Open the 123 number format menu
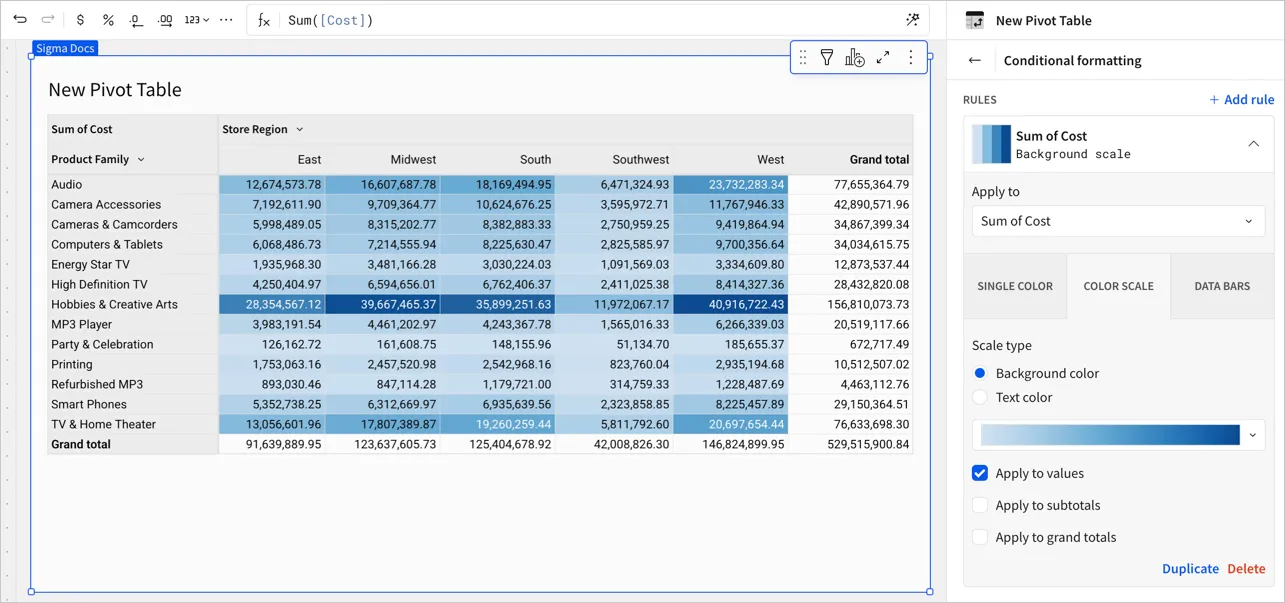The height and width of the screenshot is (603, 1285). pos(197,20)
